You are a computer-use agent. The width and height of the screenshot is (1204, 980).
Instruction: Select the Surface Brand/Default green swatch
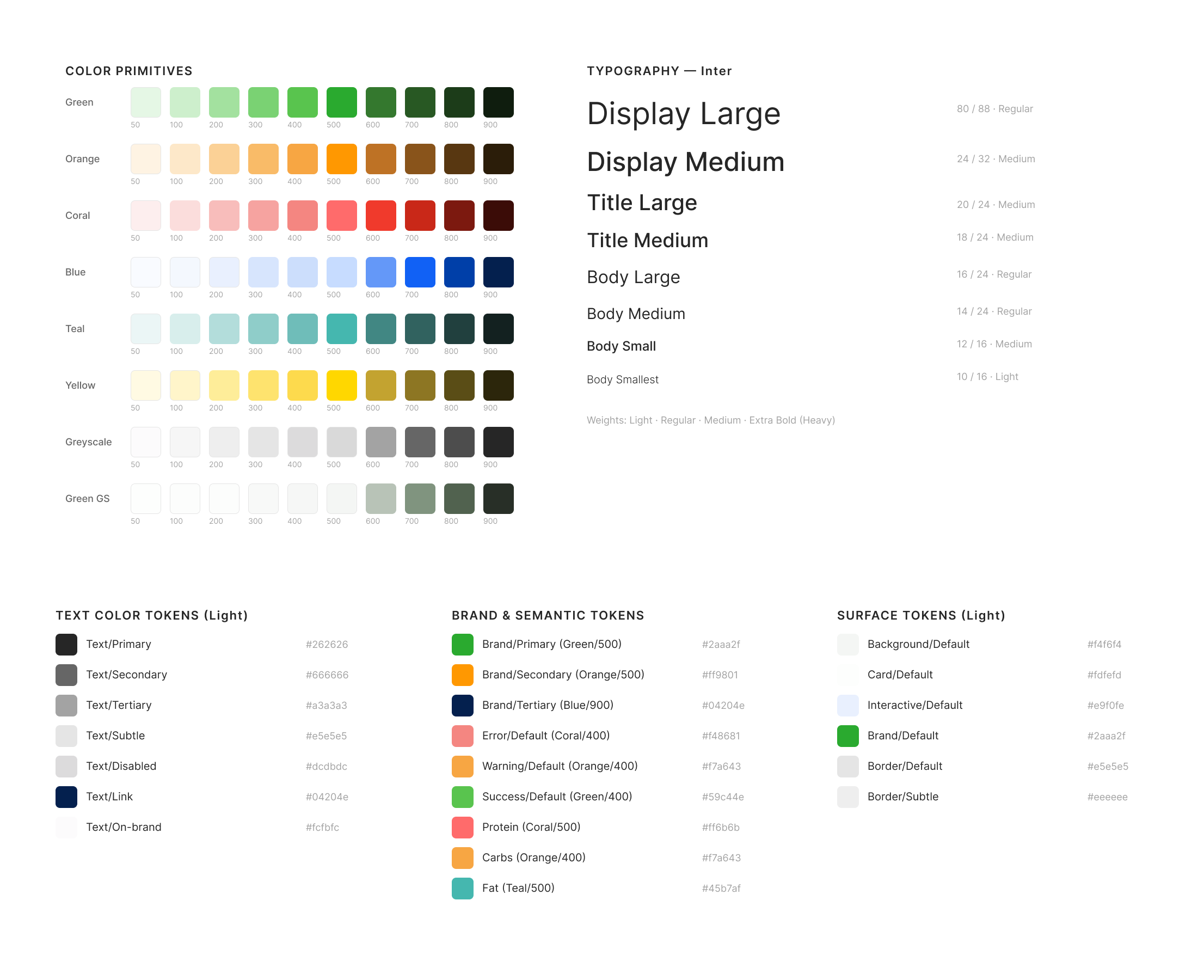[847, 736]
